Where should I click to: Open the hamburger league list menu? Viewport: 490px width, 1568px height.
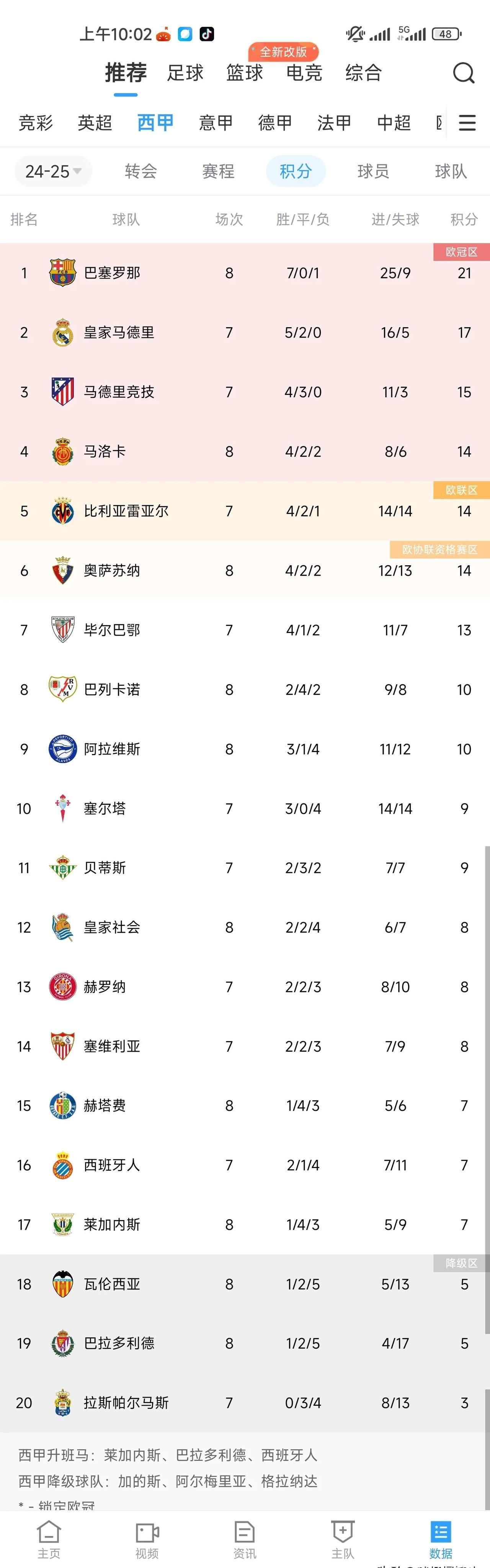tap(467, 123)
